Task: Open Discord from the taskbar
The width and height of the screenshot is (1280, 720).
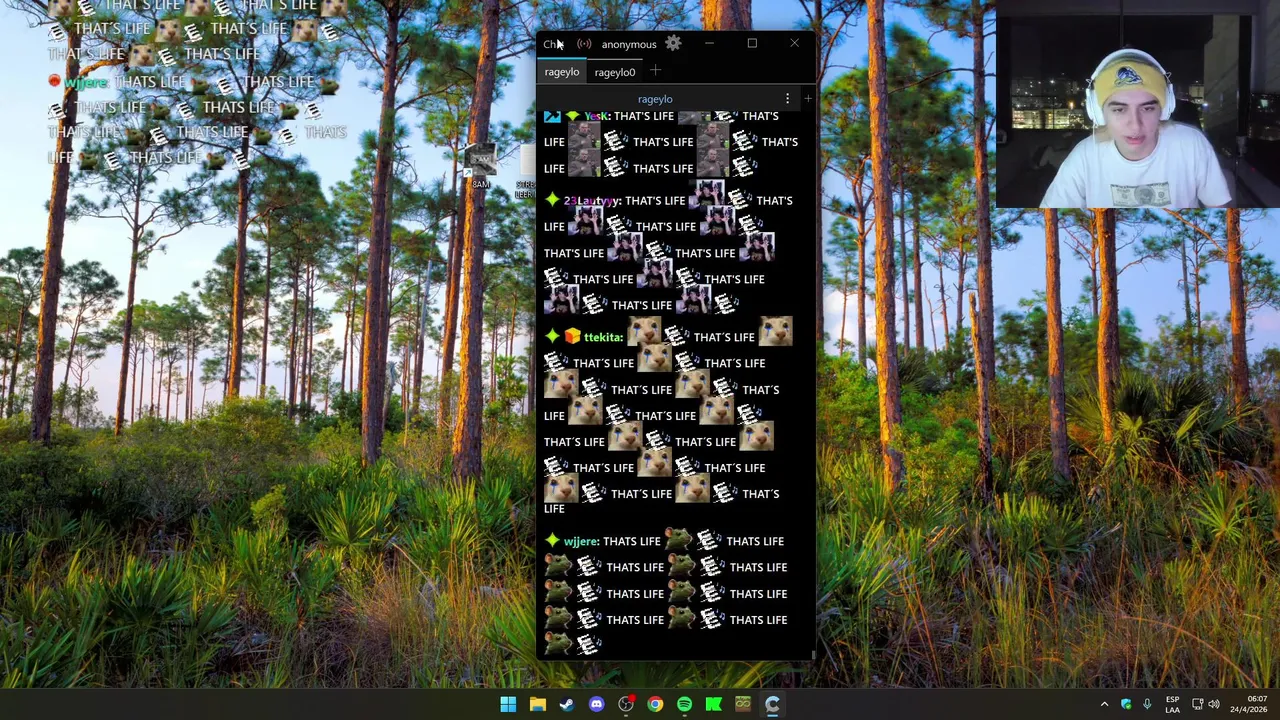Action: pyautogui.click(x=596, y=704)
